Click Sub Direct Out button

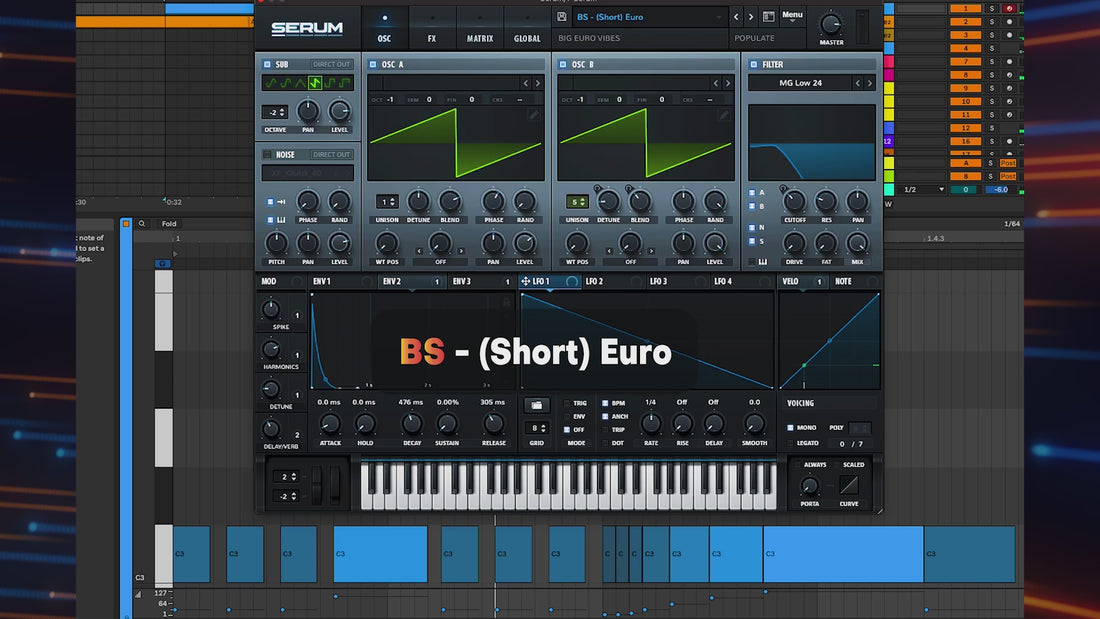point(331,65)
